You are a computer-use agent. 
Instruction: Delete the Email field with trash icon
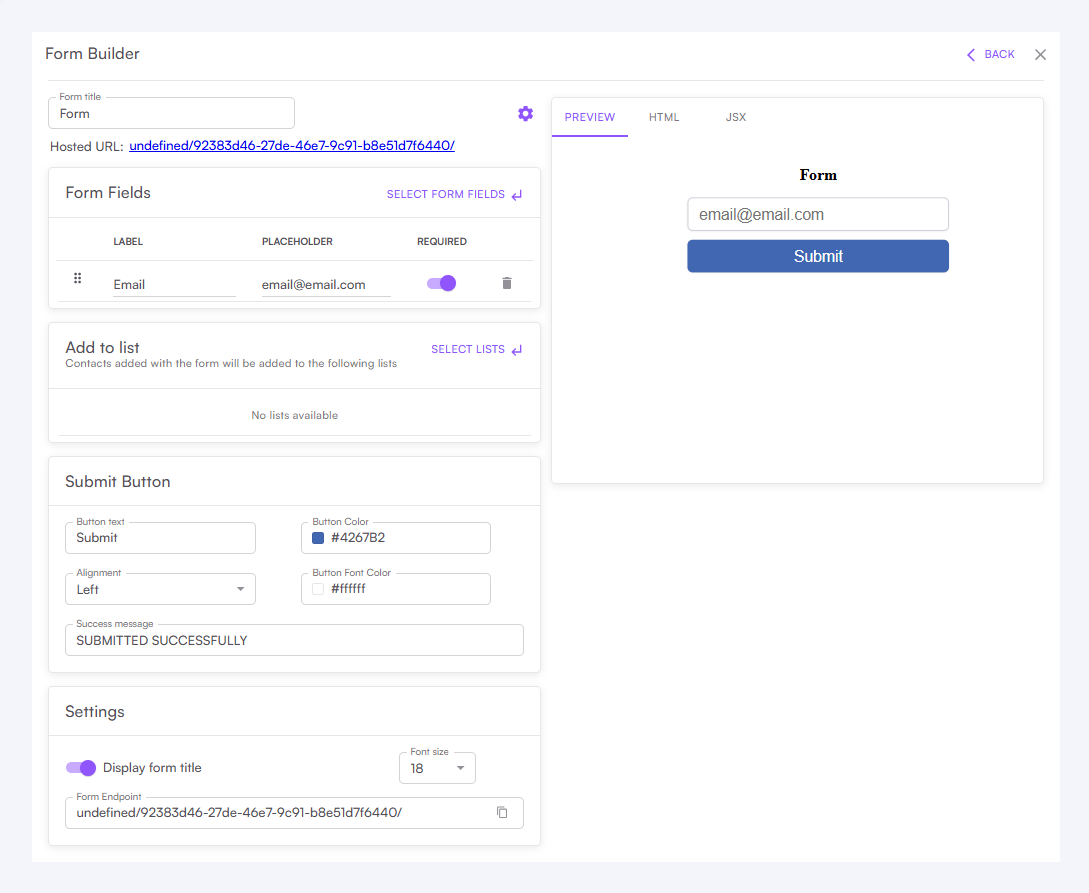(x=506, y=283)
